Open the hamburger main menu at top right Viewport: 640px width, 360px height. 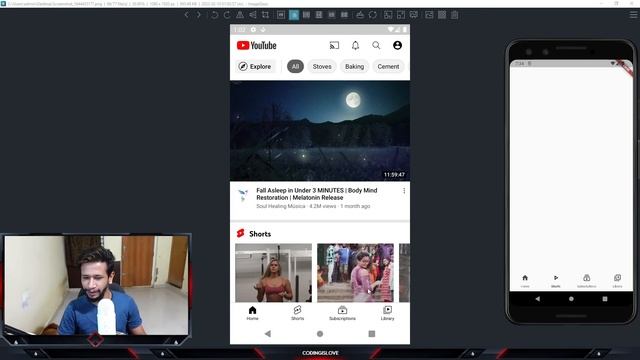pyautogui.click(x=633, y=15)
